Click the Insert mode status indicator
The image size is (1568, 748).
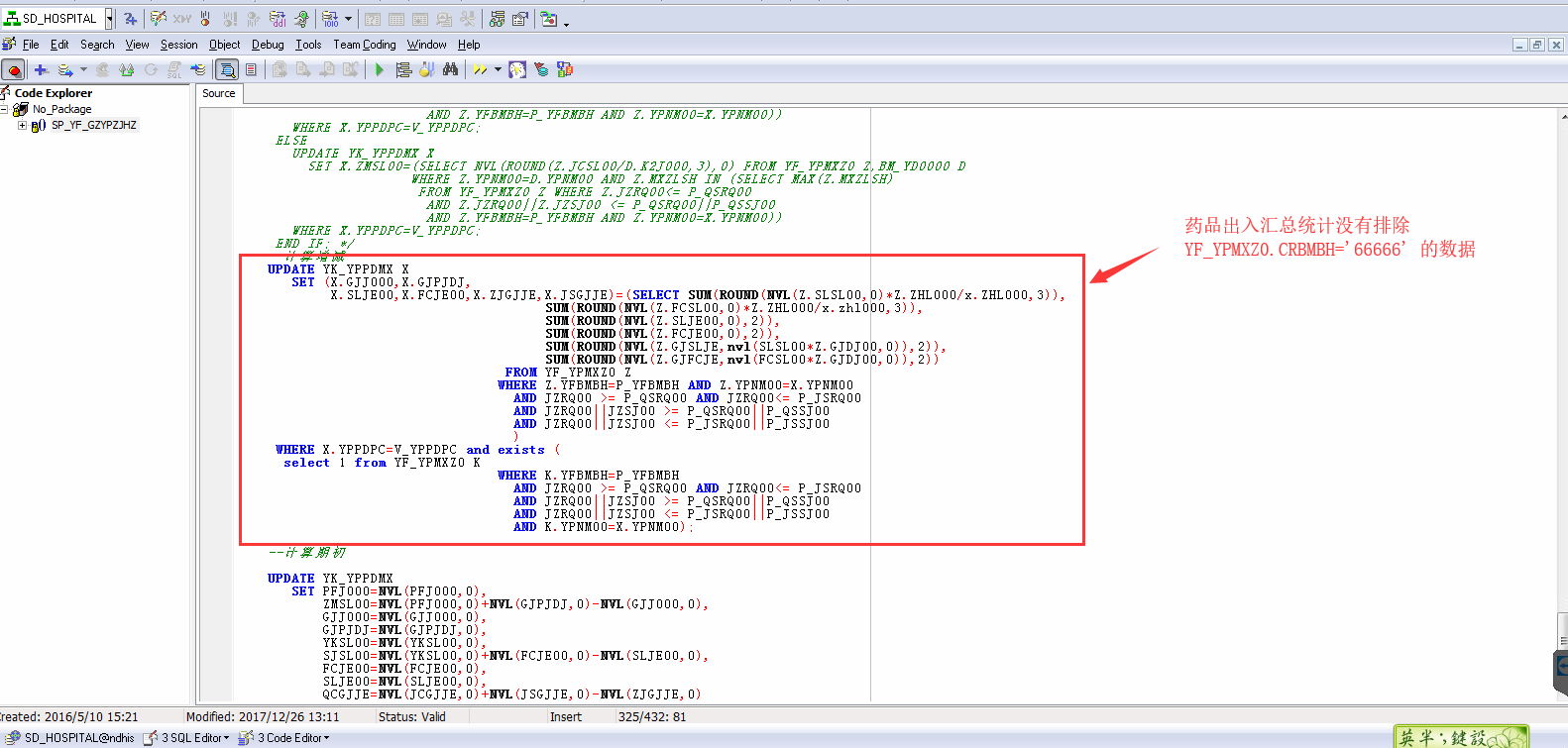[566, 716]
